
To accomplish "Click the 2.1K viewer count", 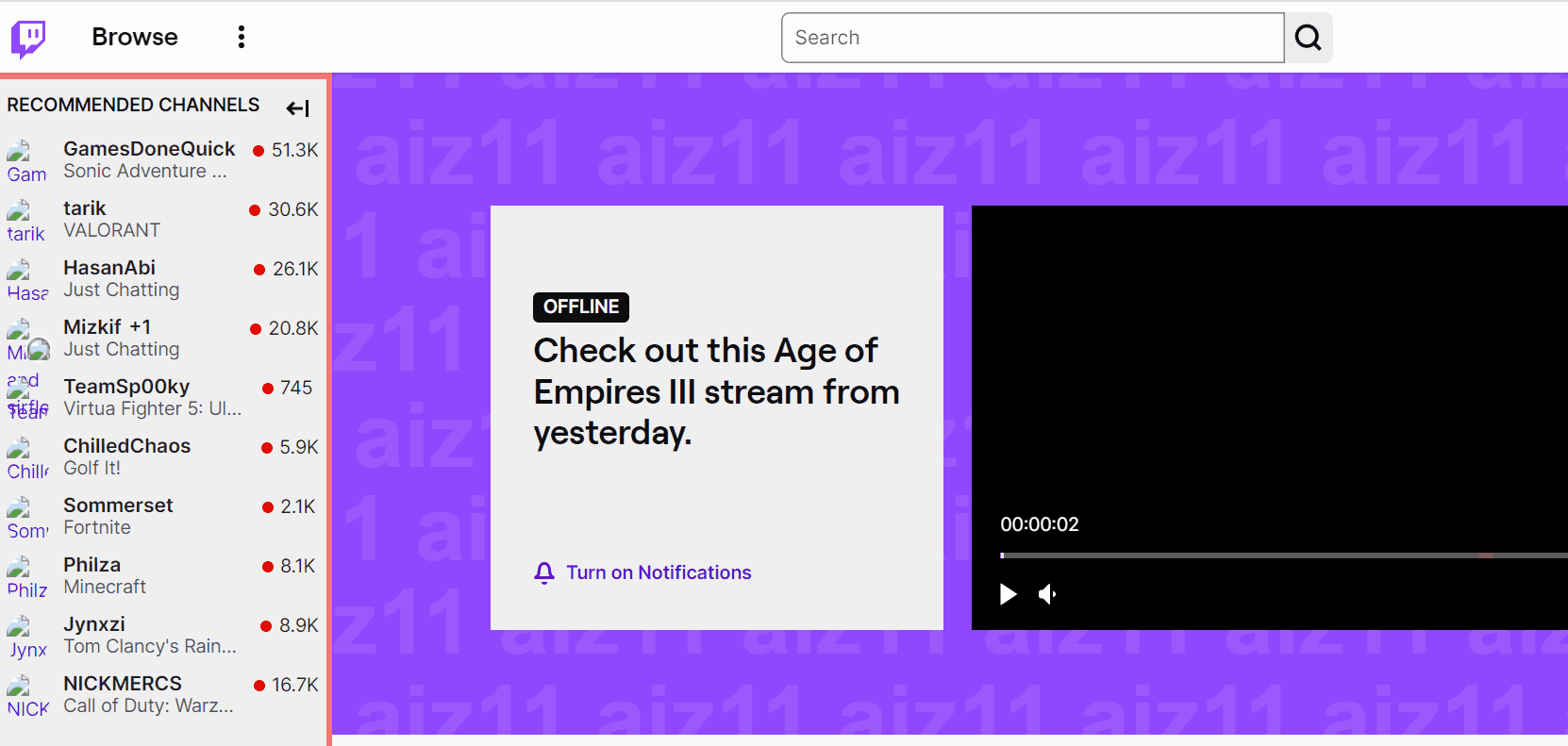I will click(298, 506).
